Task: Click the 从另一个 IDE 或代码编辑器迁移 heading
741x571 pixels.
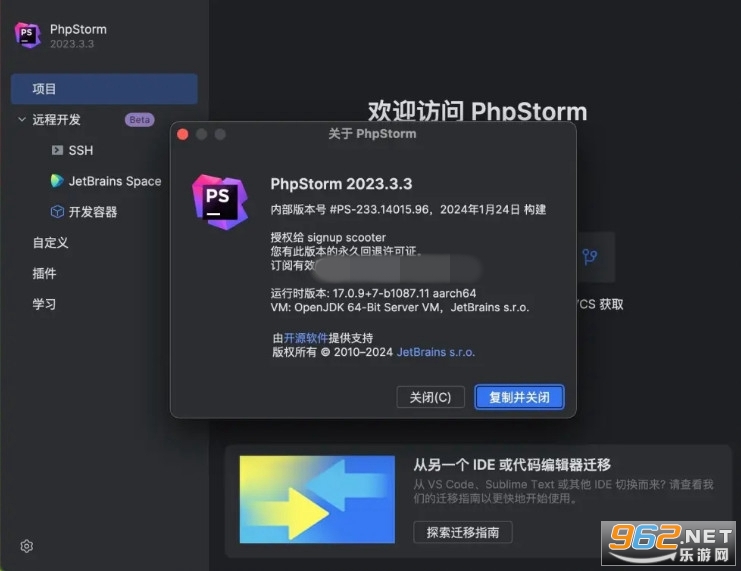Action: coord(512,465)
